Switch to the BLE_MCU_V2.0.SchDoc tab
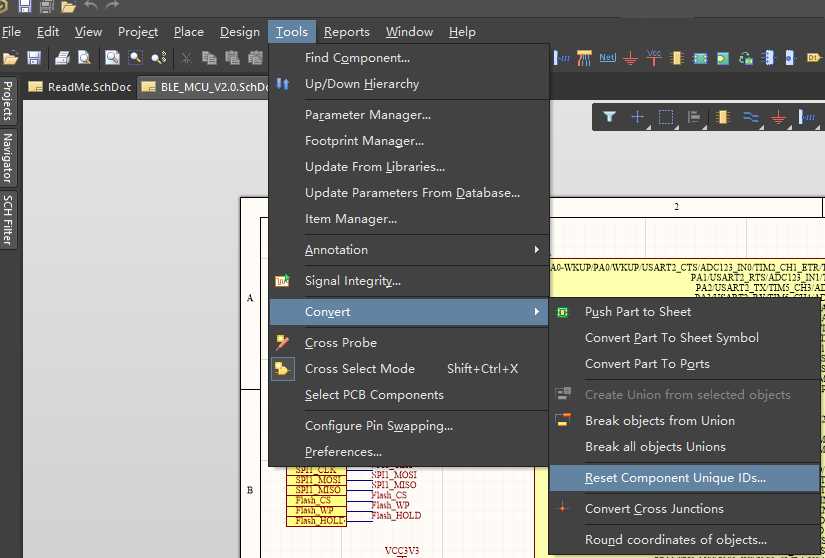825x558 pixels. click(205, 87)
